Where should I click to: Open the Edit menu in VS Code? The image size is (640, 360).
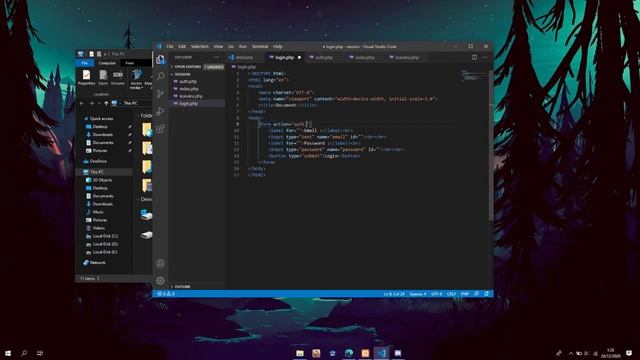coord(182,47)
